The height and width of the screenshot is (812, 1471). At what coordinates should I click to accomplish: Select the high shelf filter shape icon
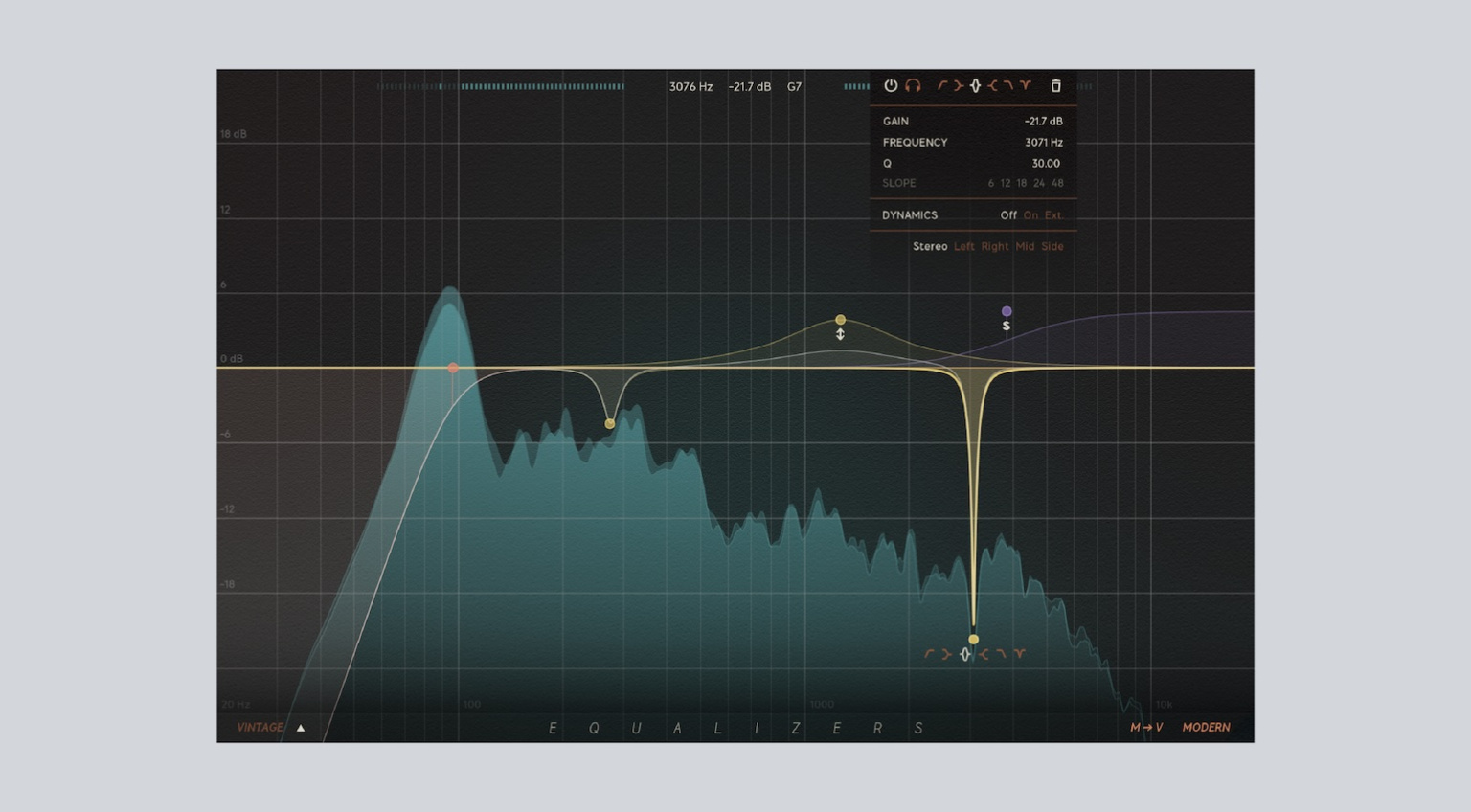coord(993,86)
